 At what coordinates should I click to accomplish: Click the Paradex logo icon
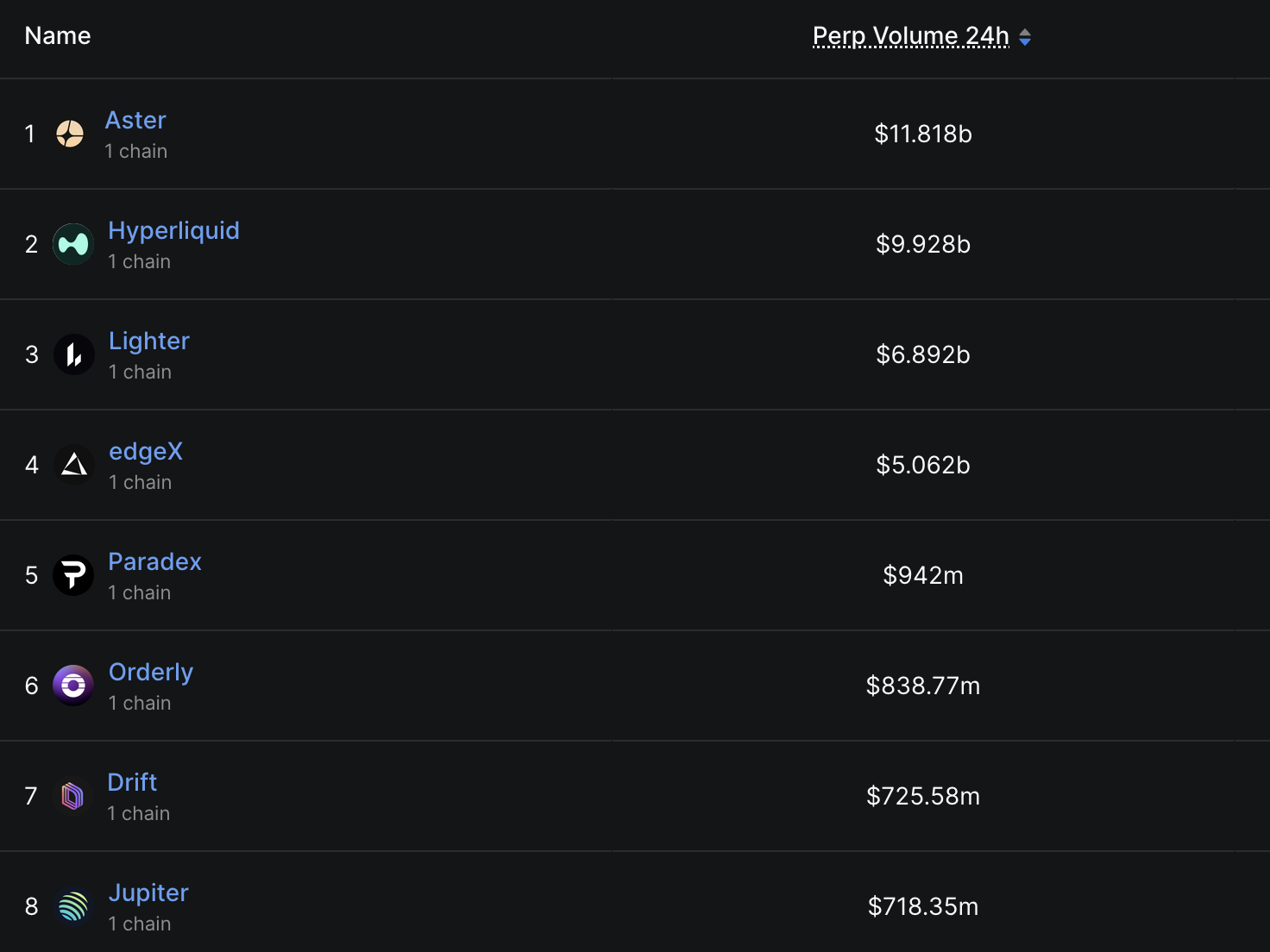point(73,575)
